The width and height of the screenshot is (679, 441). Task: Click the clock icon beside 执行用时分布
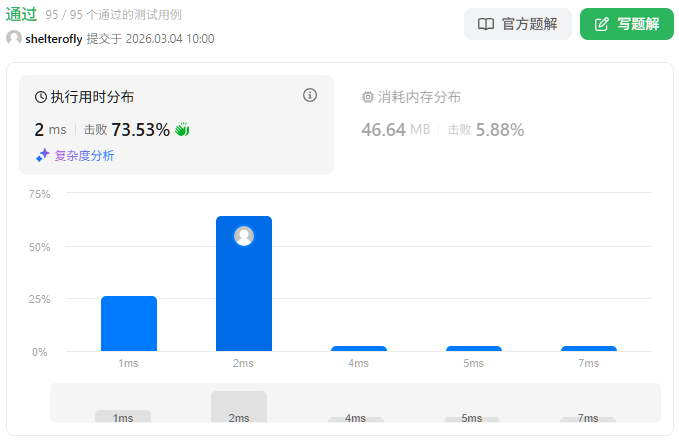tap(41, 97)
